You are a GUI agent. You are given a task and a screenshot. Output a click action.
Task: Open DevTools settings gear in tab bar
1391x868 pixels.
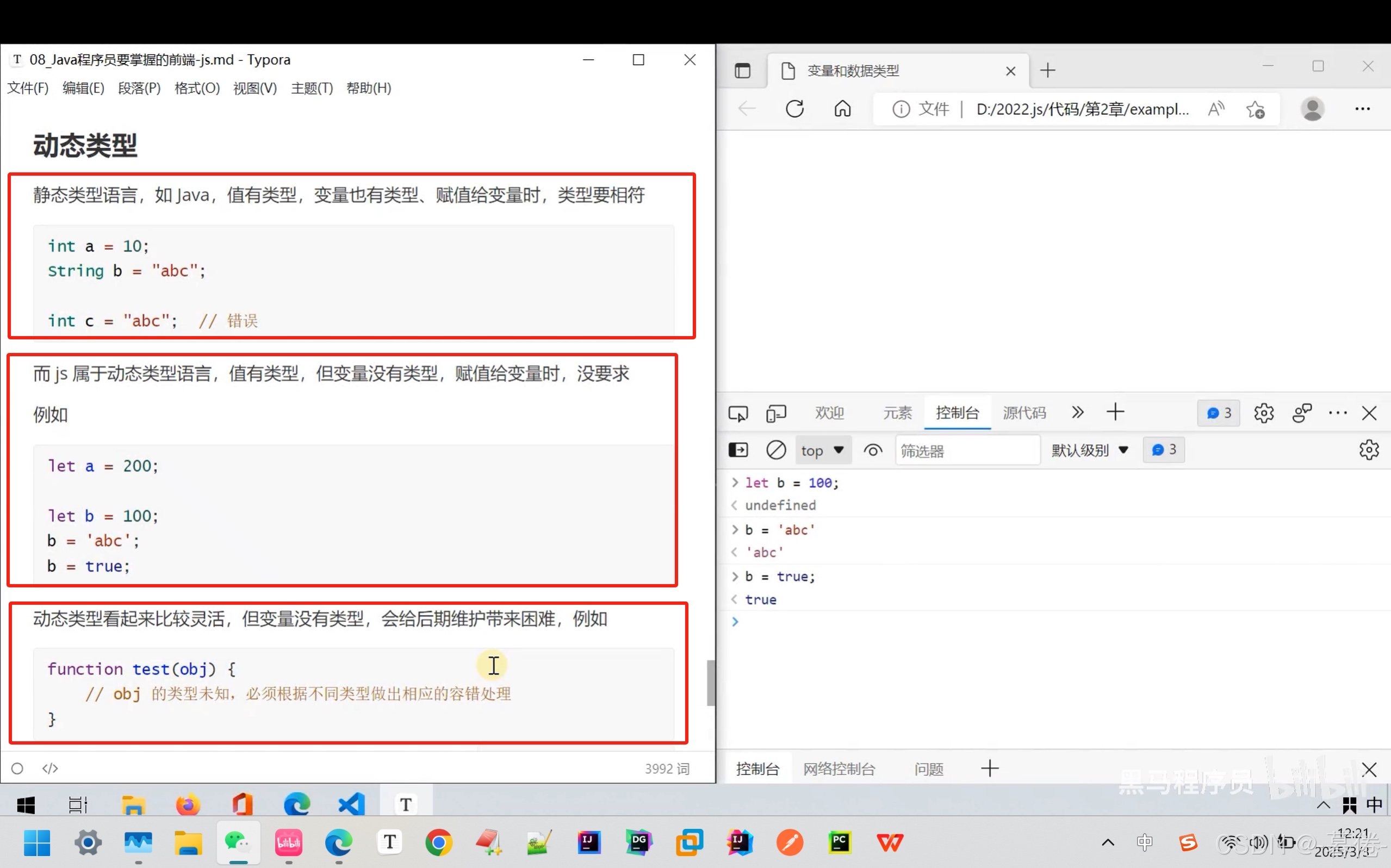click(x=1264, y=413)
